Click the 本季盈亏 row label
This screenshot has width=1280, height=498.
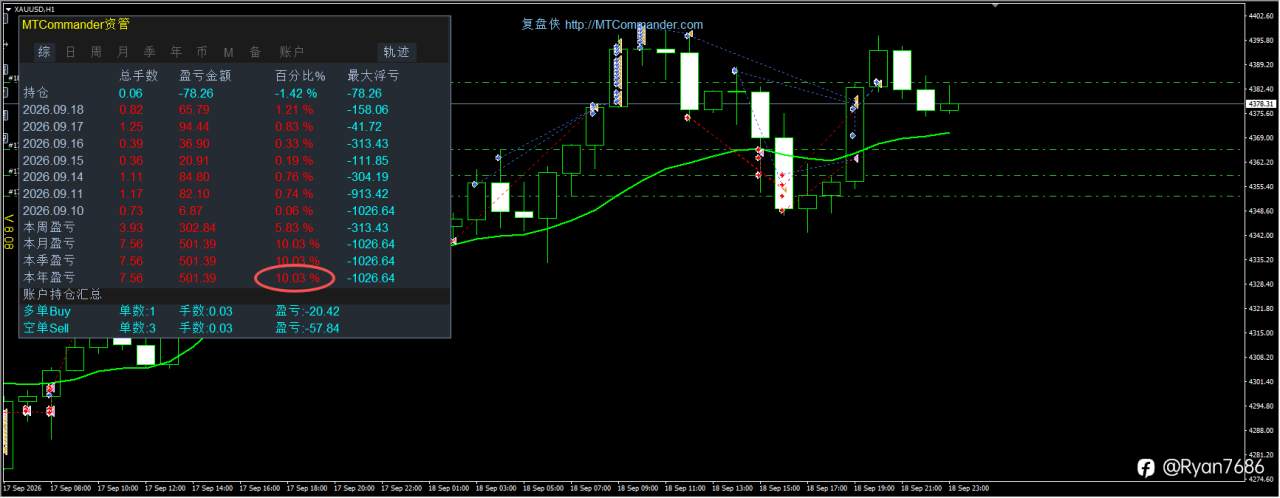coord(48,261)
